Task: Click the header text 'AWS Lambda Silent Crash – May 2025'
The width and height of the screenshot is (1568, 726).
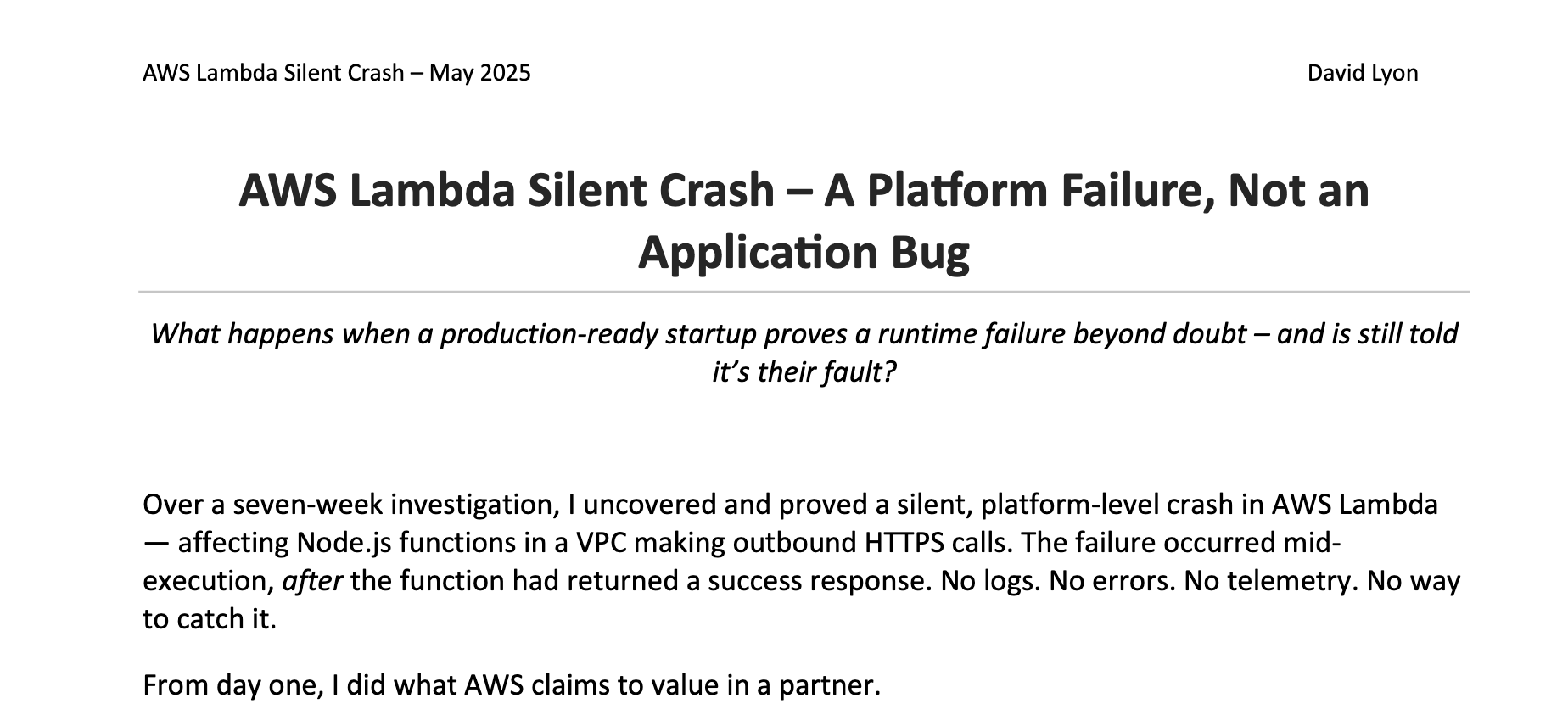Action: 337,73
